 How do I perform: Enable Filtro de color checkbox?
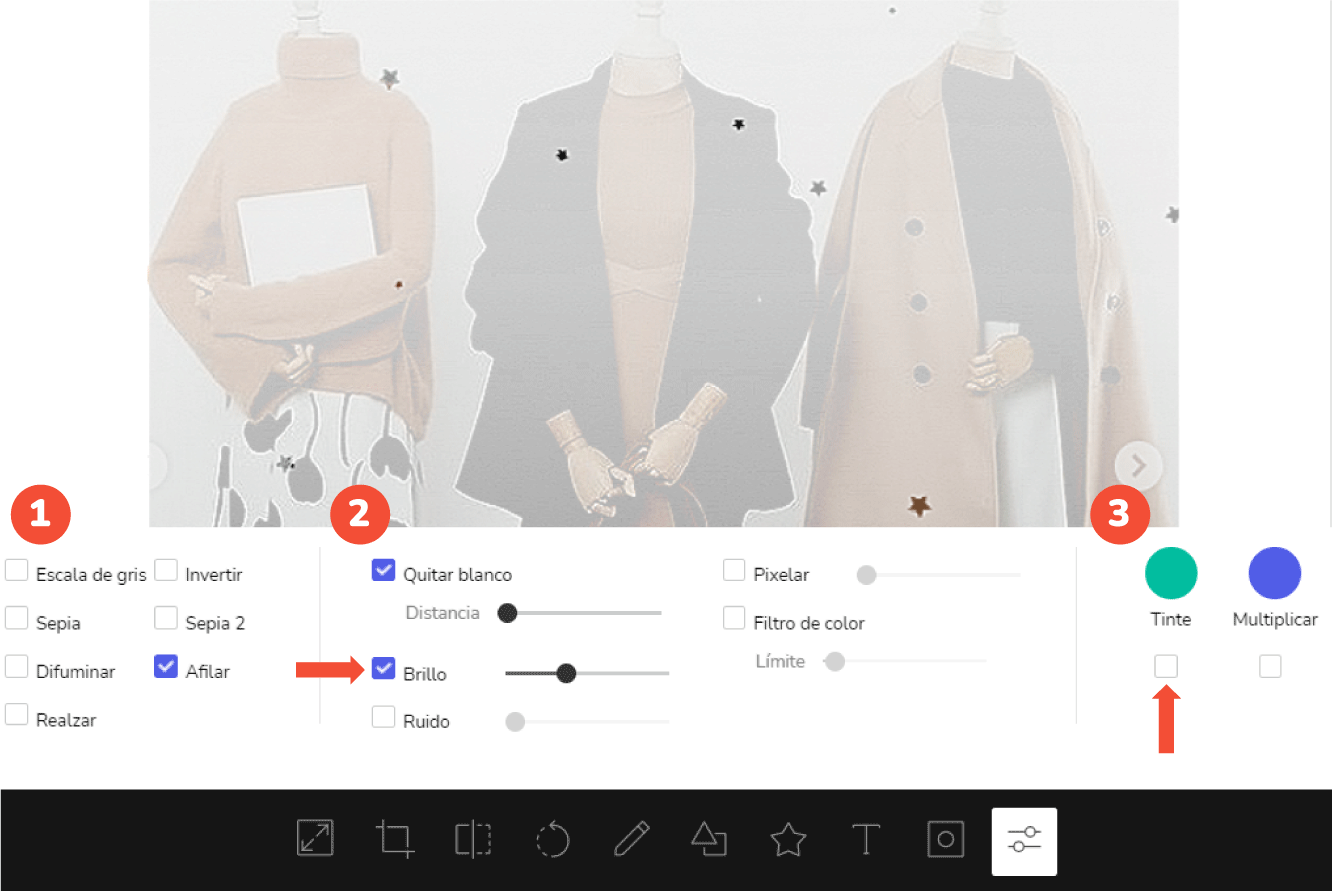(734, 619)
